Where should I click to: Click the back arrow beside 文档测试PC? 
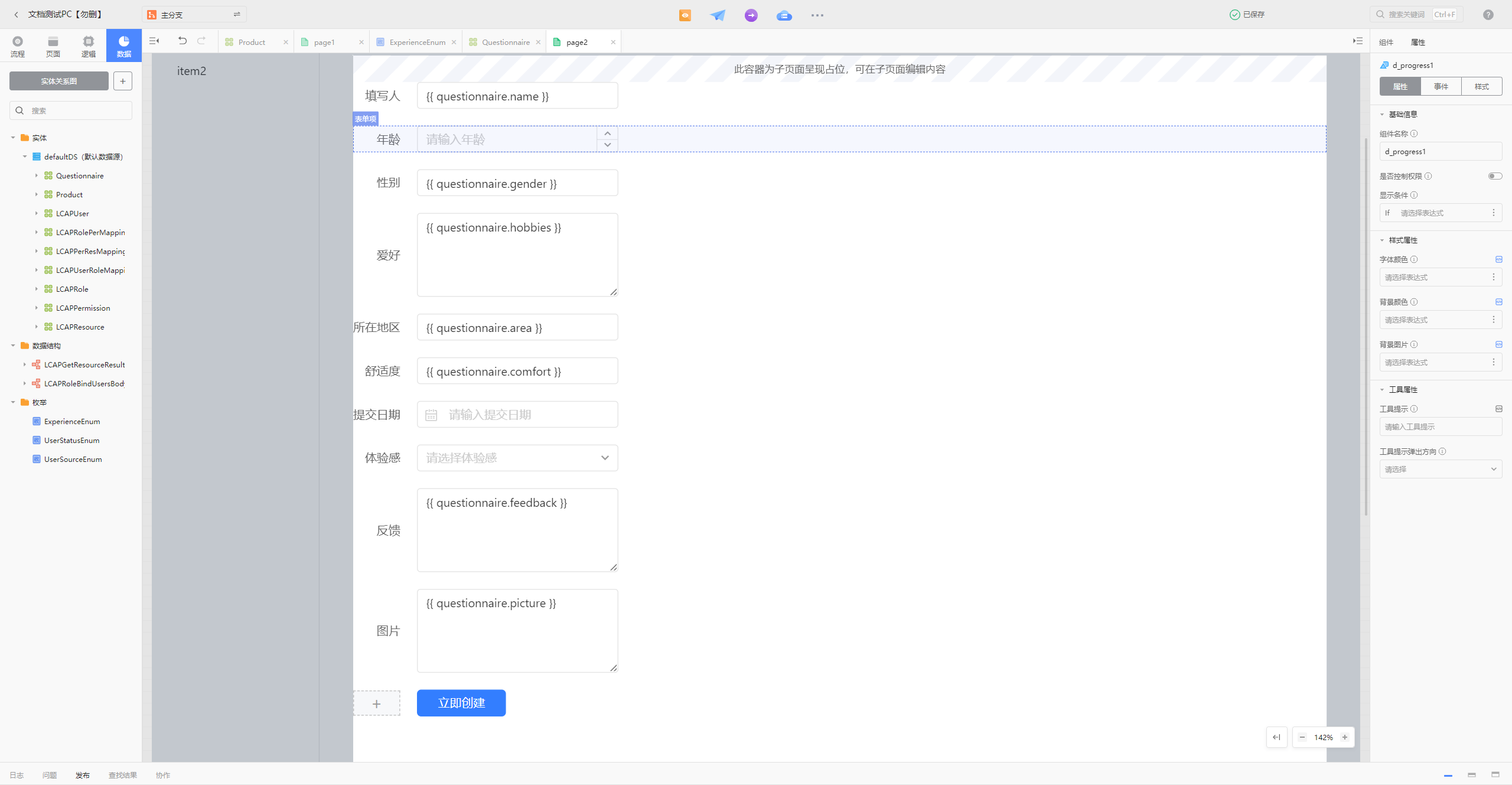(x=17, y=15)
